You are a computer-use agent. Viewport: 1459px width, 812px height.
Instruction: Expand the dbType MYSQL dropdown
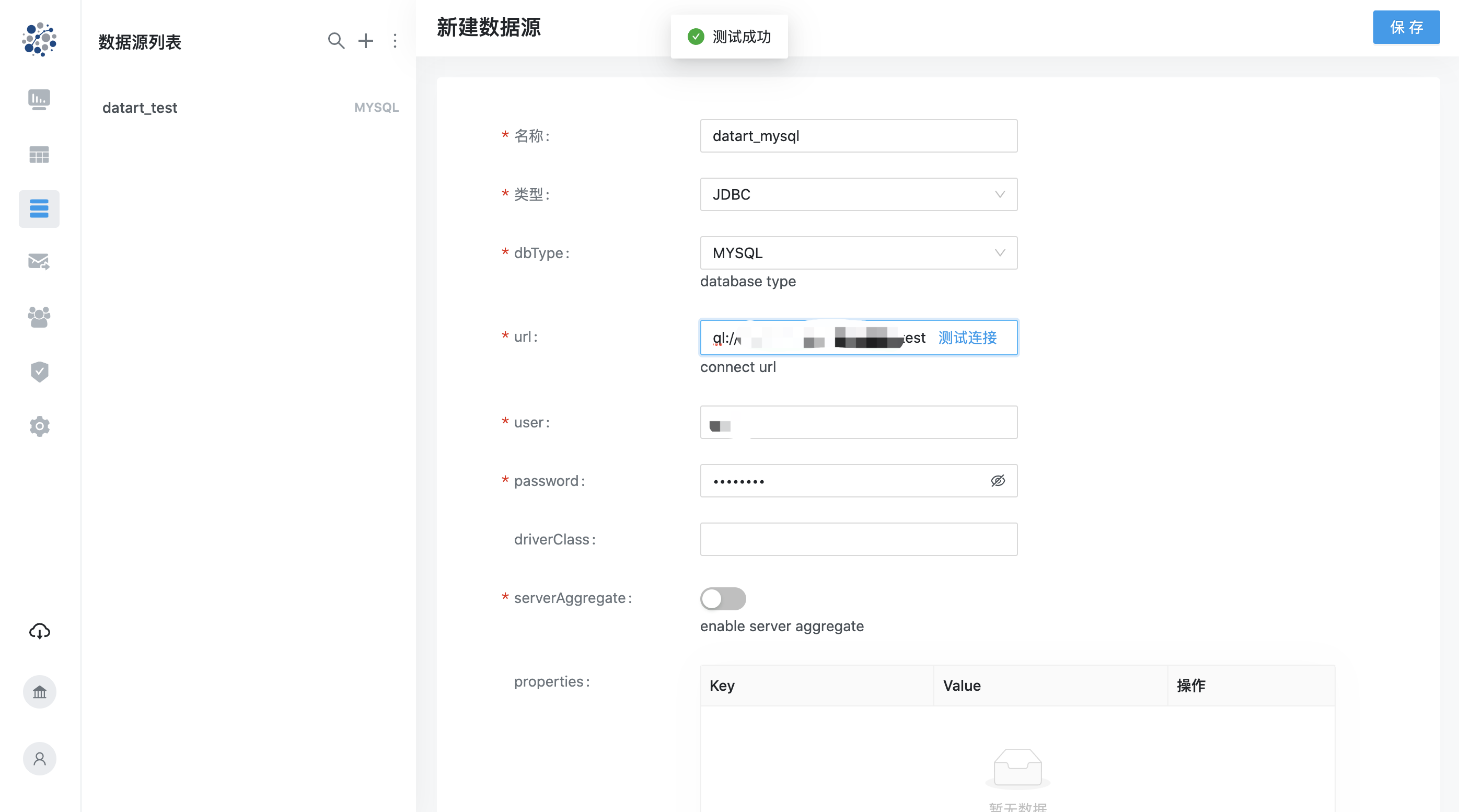[859, 253]
